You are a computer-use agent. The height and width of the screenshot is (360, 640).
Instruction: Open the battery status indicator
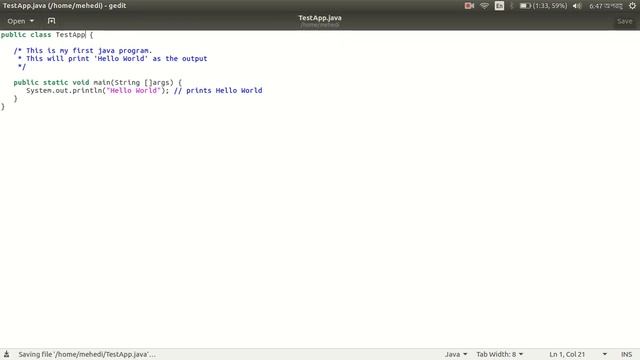(x=543, y=6)
